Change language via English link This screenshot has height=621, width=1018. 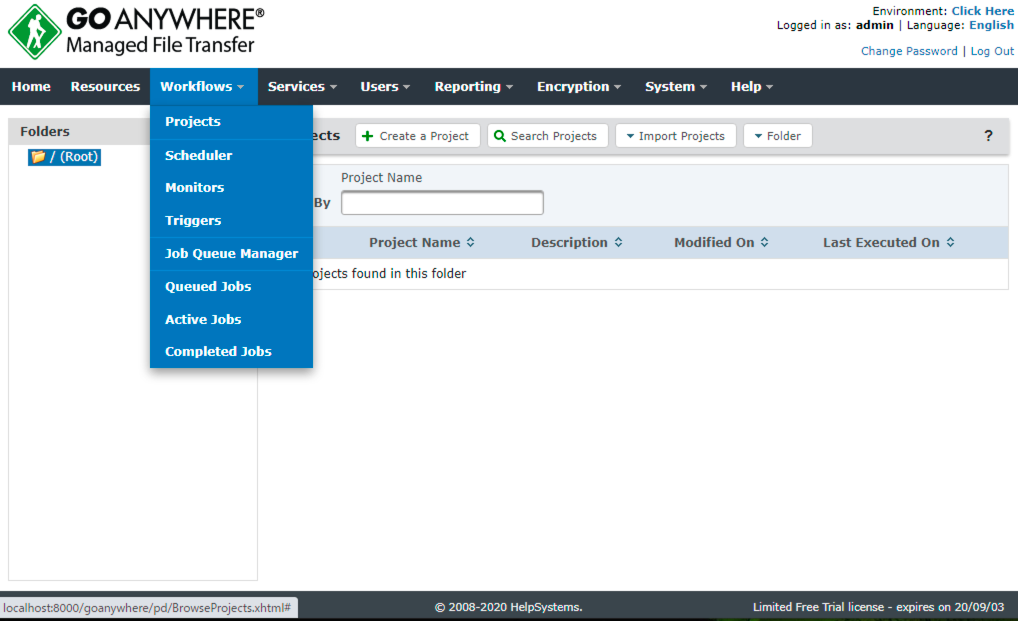pos(991,25)
